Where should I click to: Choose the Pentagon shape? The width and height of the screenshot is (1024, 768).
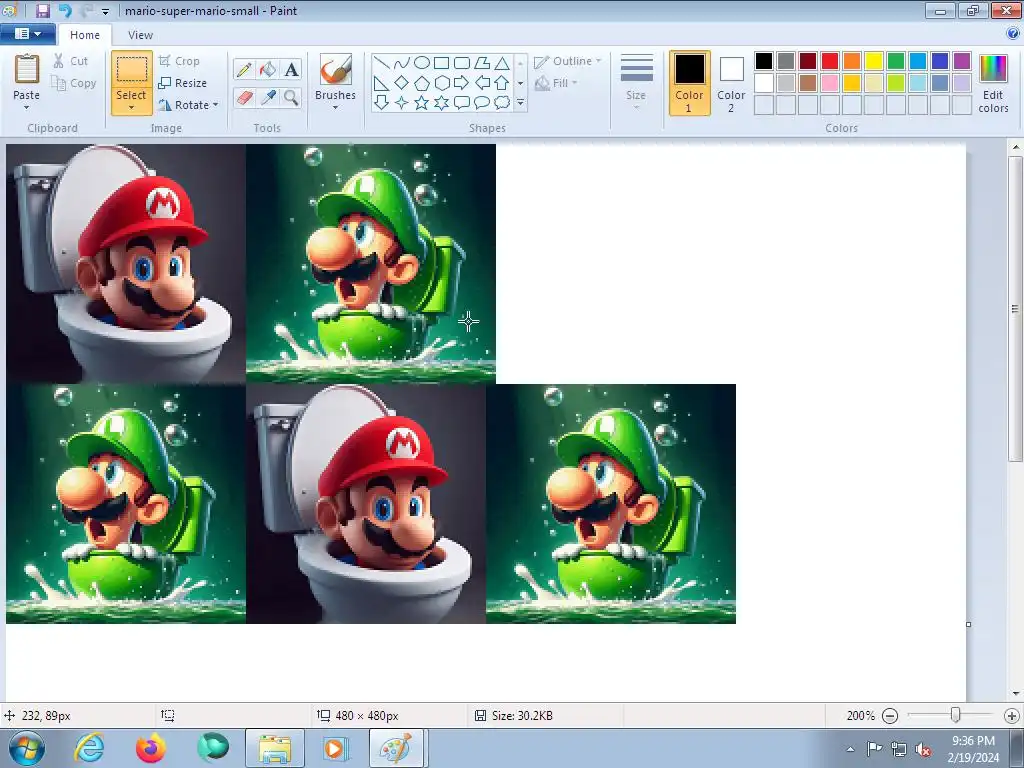[422, 83]
